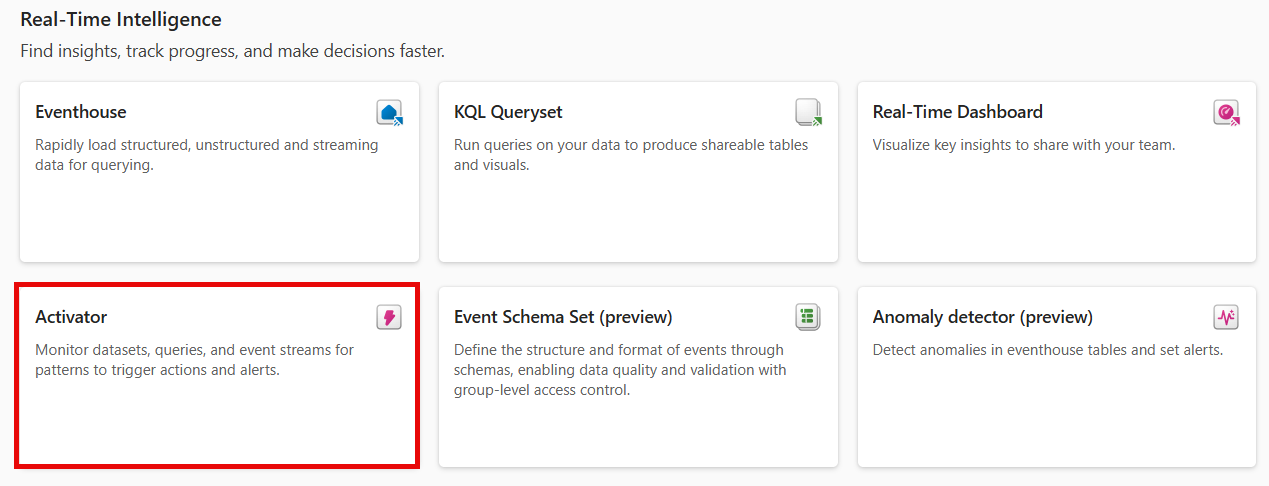Open the KQL Queryset title
1269x486 pixels.
[x=508, y=112]
